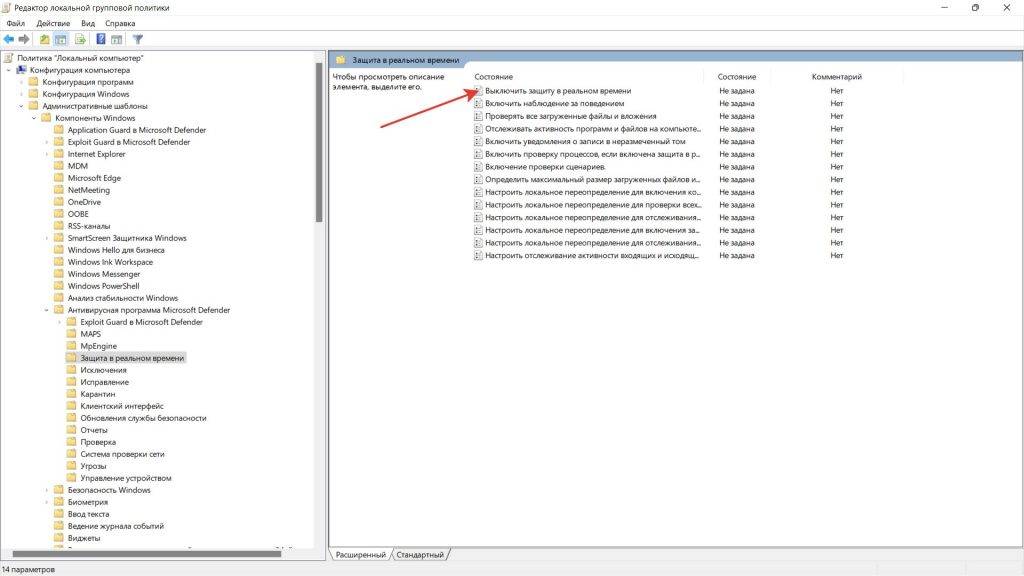
Task: Collapse the «Конфигурация компьютера» tree node
Action: click(9, 70)
